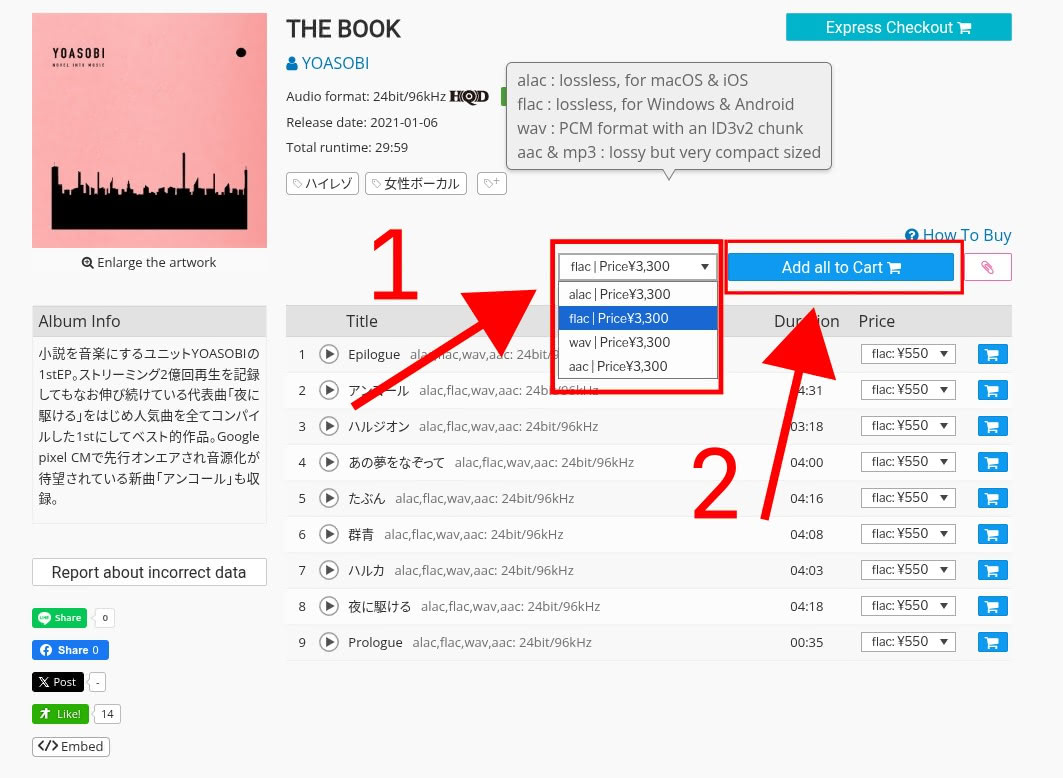Screen dimensions: 1063x778
Task: Add Epilogue to cart using its cart icon
Action: 992,353
